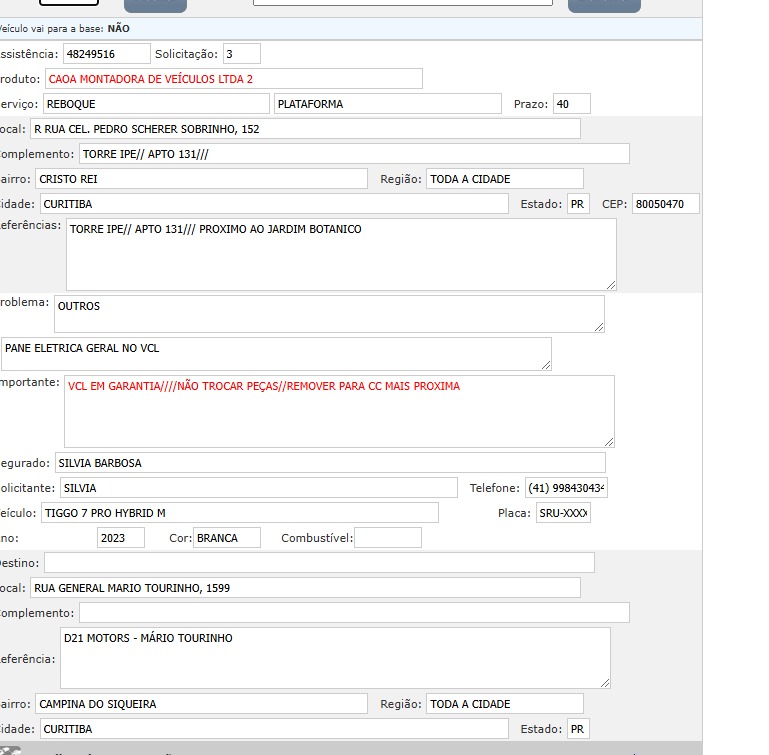Click the Placa field SRU-XXXX
This screenshot has height=755, width=769.
[x=563, y=513]
